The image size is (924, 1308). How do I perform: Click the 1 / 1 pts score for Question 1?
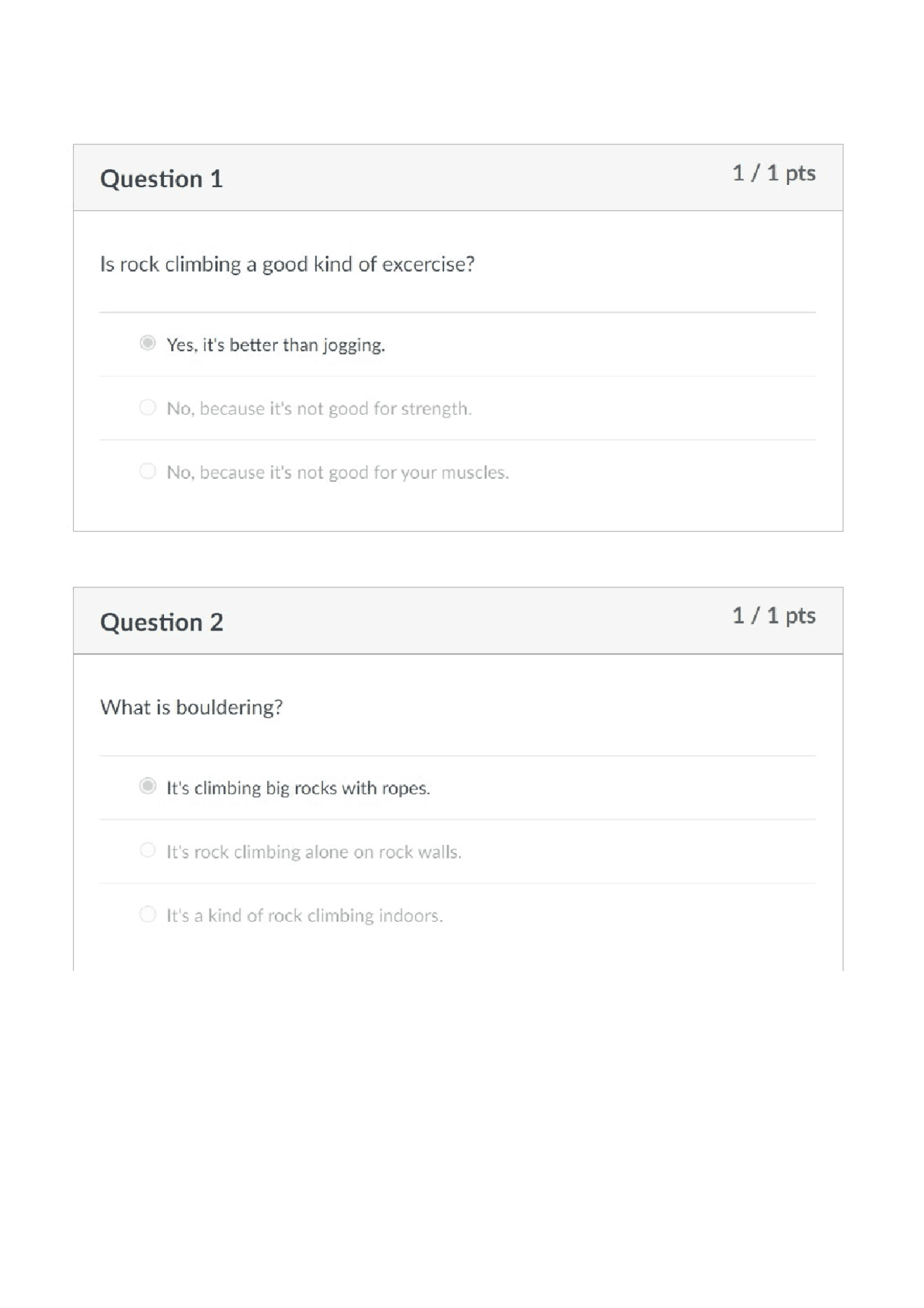click(774, 173)
